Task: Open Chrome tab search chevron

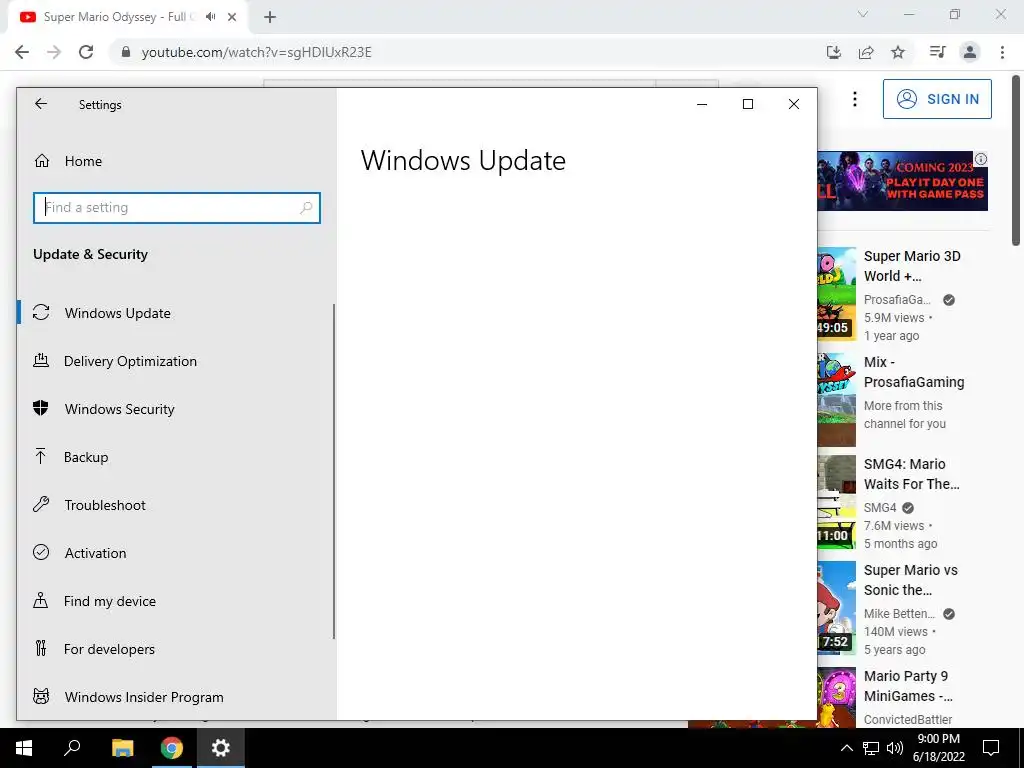Action: (x=863, y=14)
